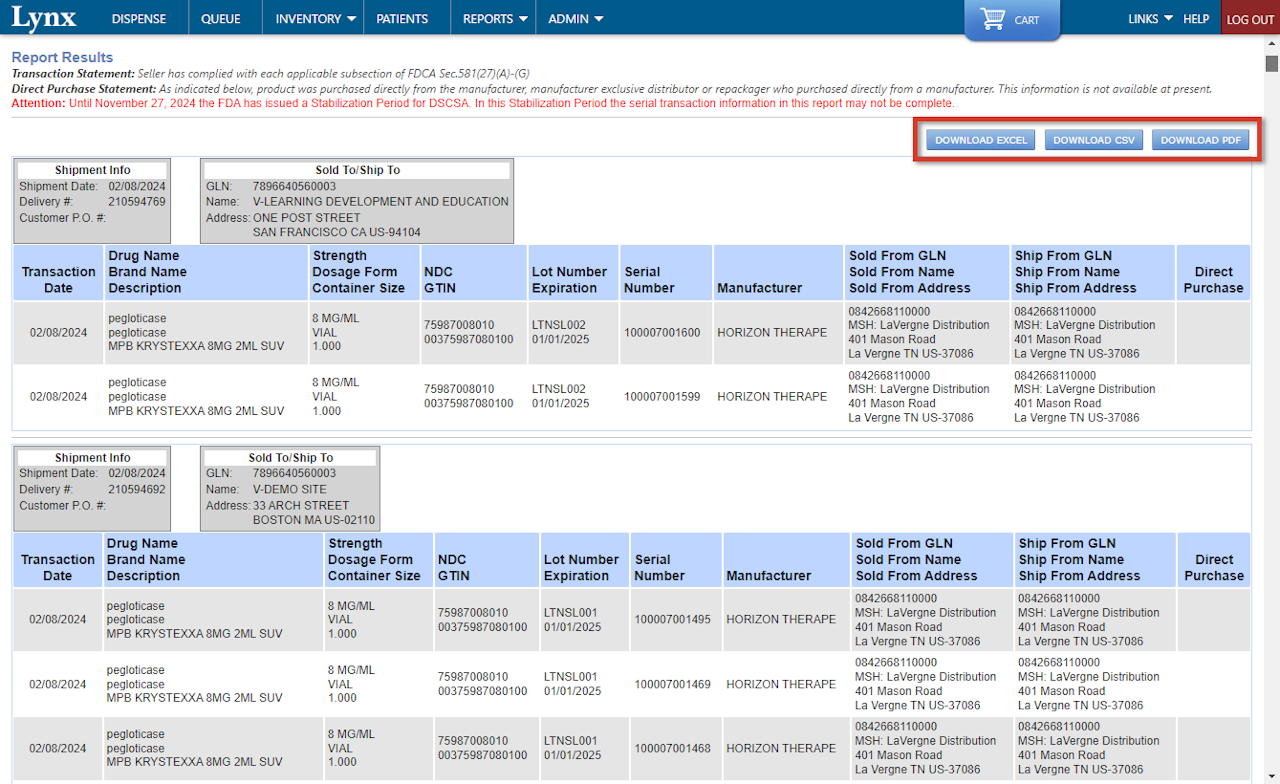Image resolution: width=1280 pixels, height=784 pixels.
Task: Click the Lynx logo
Action: coord(43,18)
